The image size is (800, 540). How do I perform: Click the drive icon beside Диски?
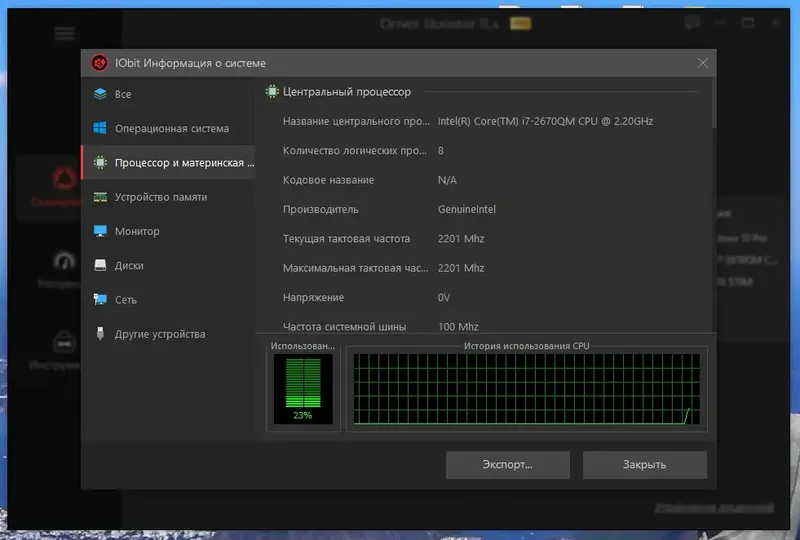click(100, 265)
